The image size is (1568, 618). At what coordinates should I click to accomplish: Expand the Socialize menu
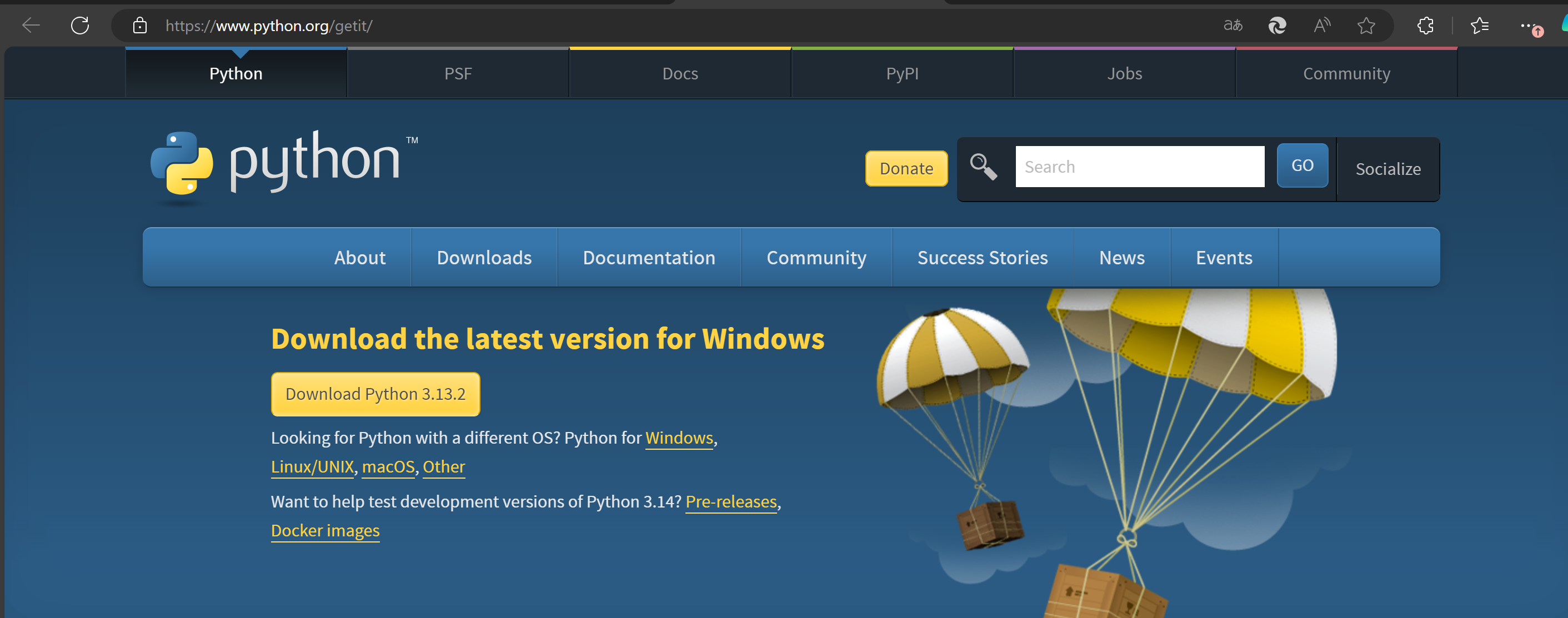(1388, 168)
